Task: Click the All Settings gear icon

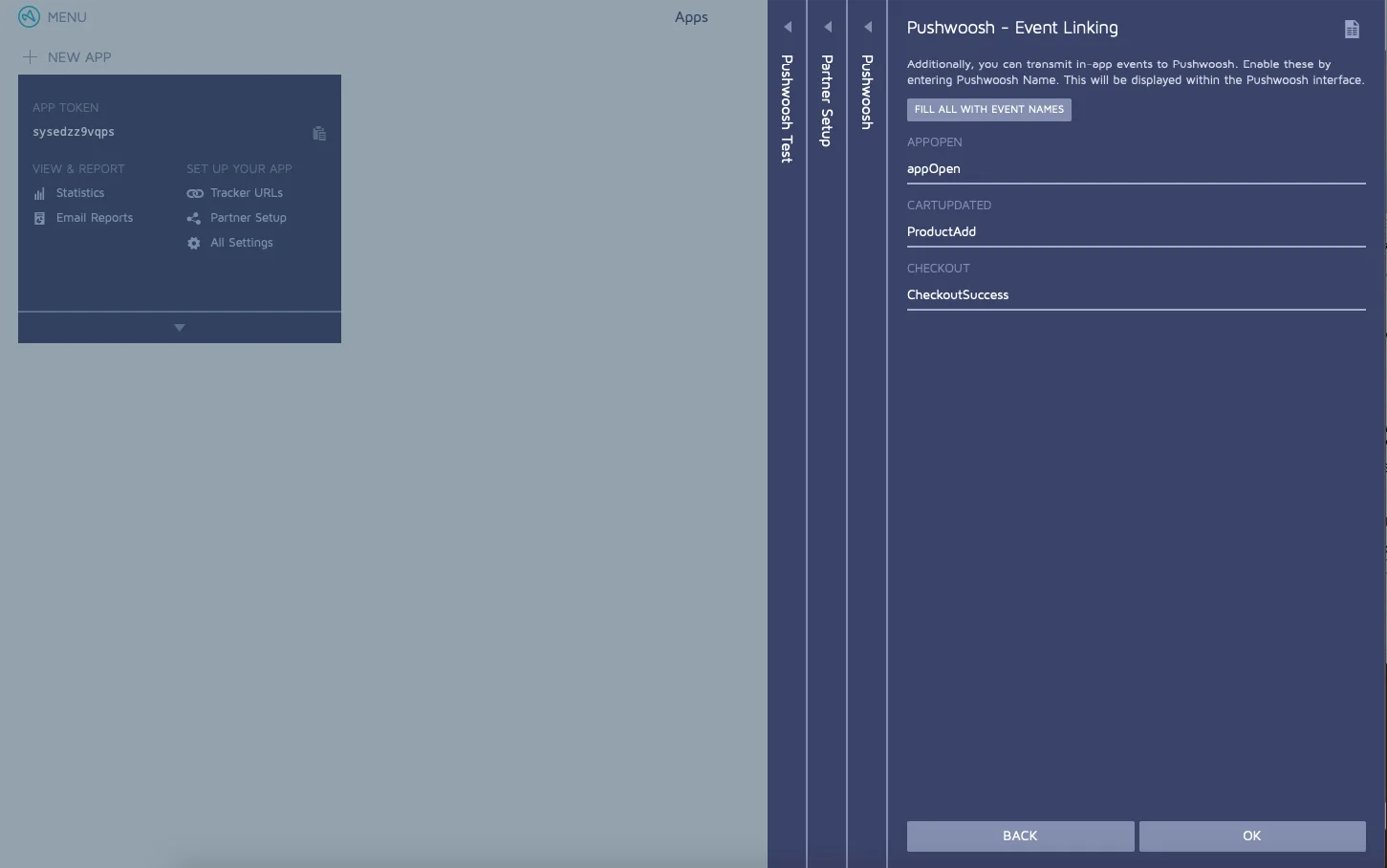Action: (x=194, y=243)
